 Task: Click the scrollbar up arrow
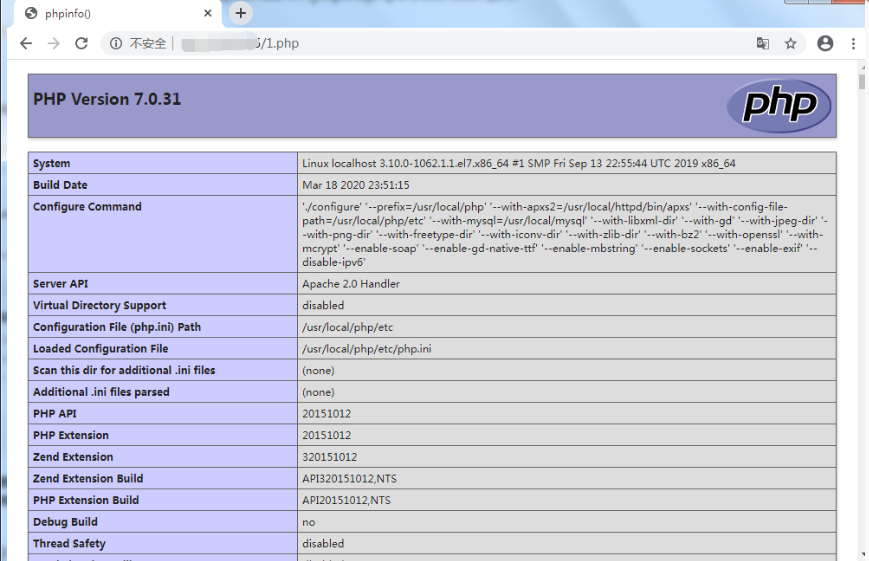(862, 66)
